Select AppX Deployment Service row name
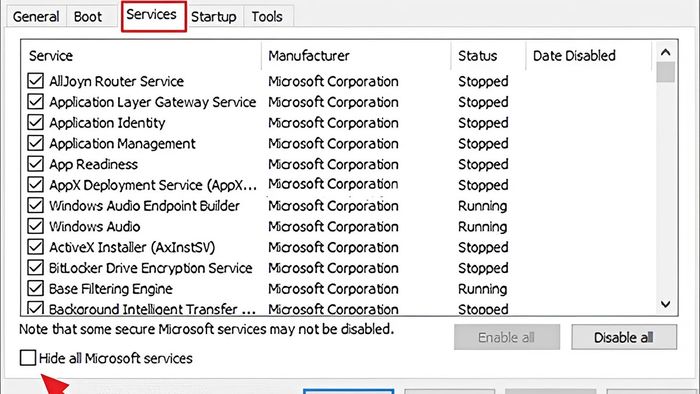 tap(153, 185)
